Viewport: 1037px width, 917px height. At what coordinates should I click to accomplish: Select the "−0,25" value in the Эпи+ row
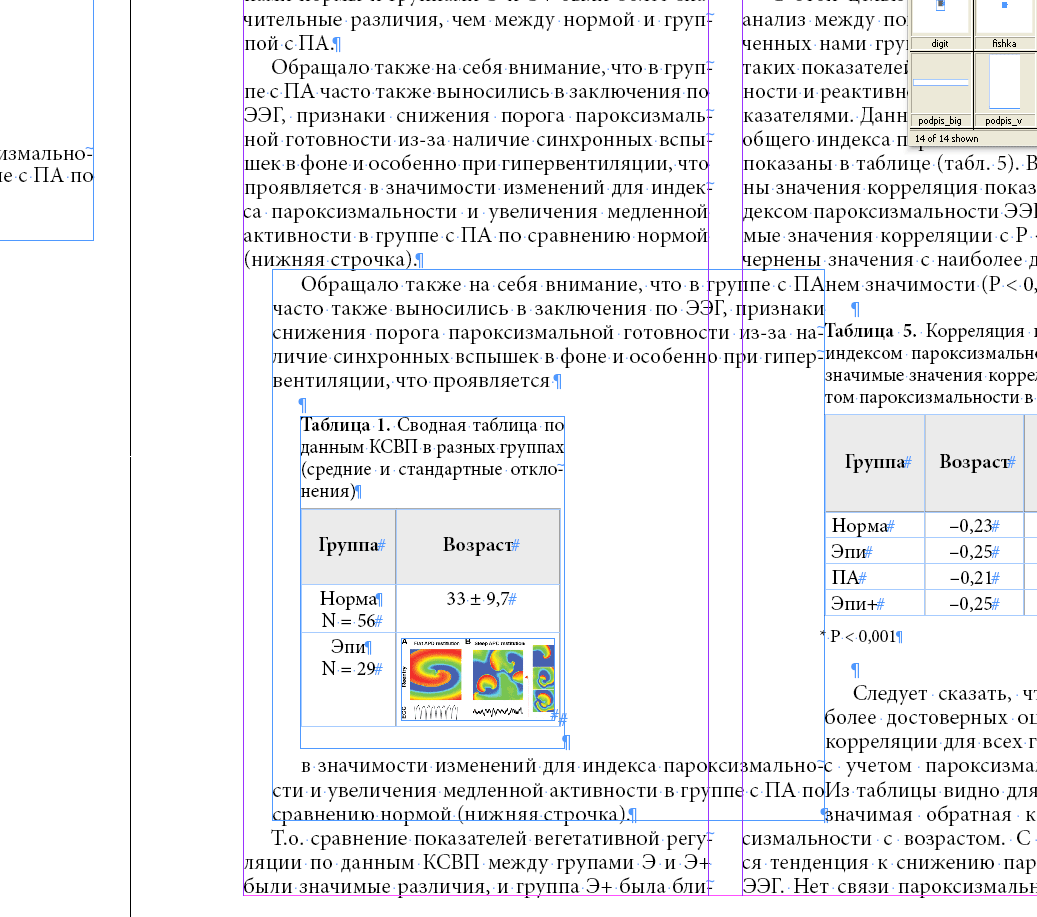pos(970,604)
